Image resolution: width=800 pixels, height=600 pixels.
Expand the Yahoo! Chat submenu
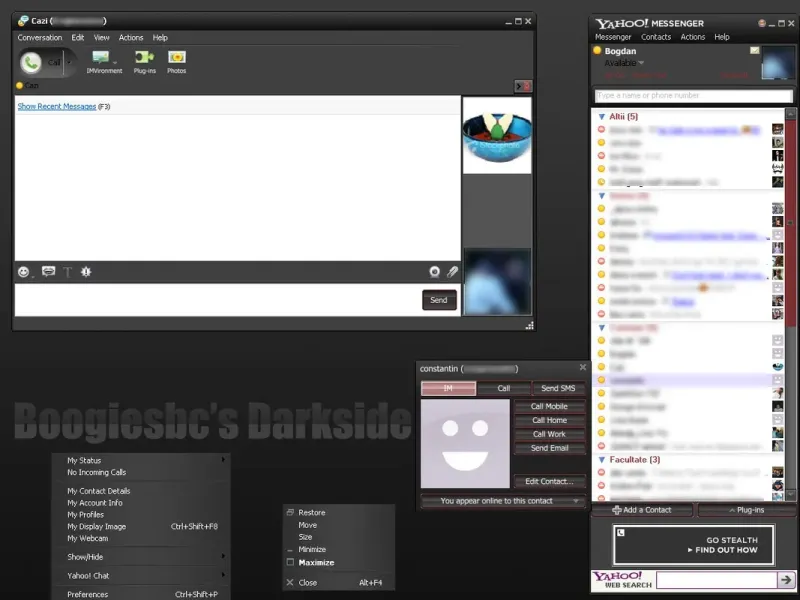(223, 575)
